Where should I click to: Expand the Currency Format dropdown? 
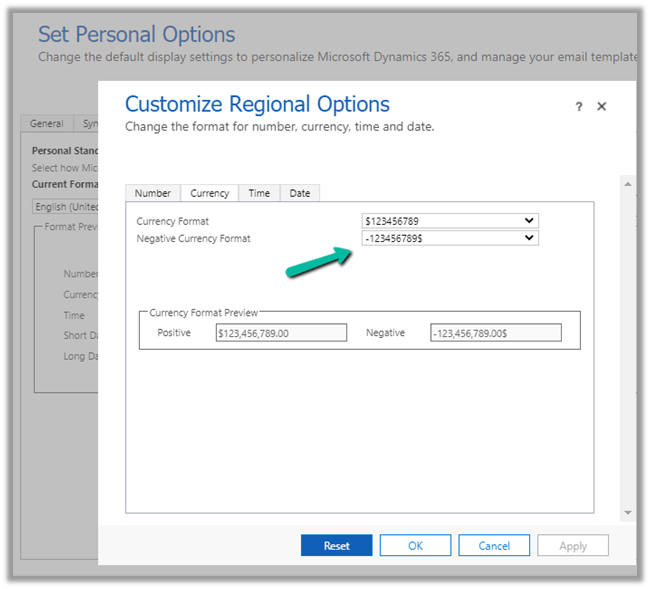point(450,221)
